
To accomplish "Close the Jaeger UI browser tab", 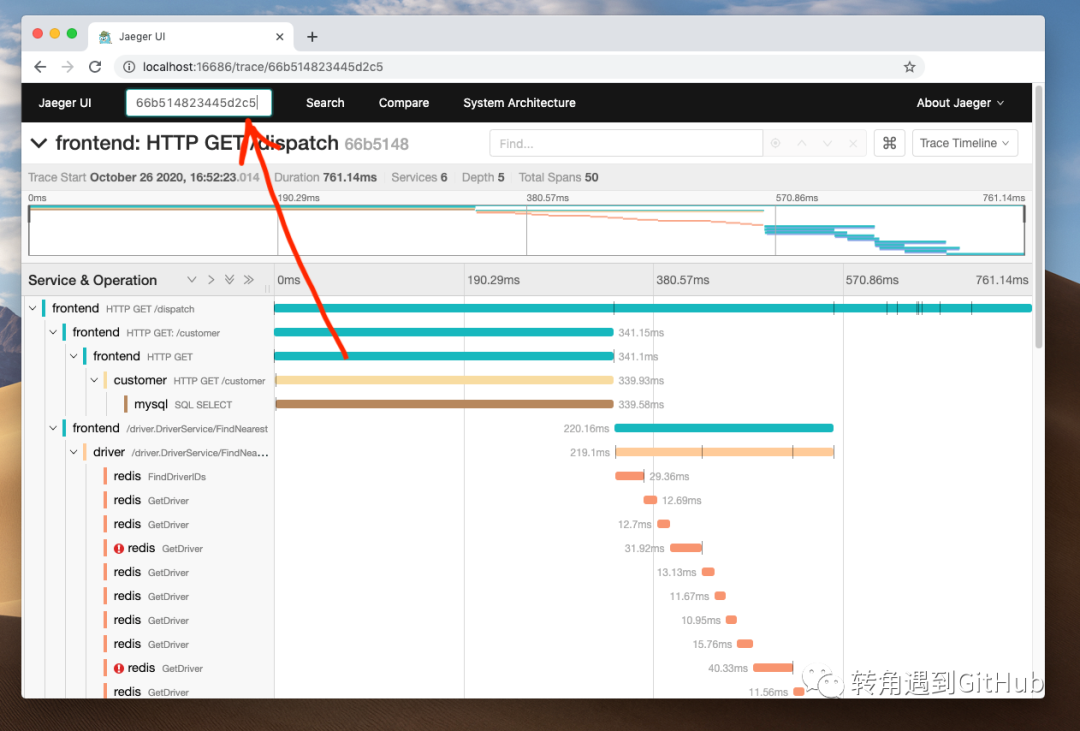I will point(280,37).
